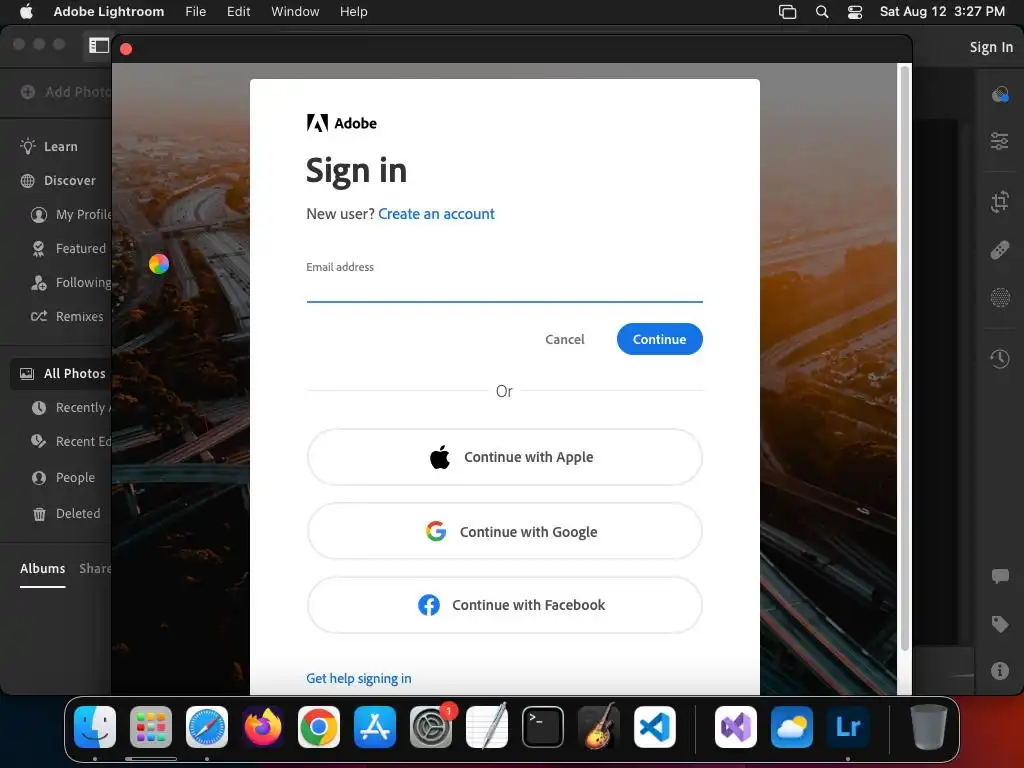1024x768 pixels.
Task: Open the Help menu
Action: coord(353,12)
